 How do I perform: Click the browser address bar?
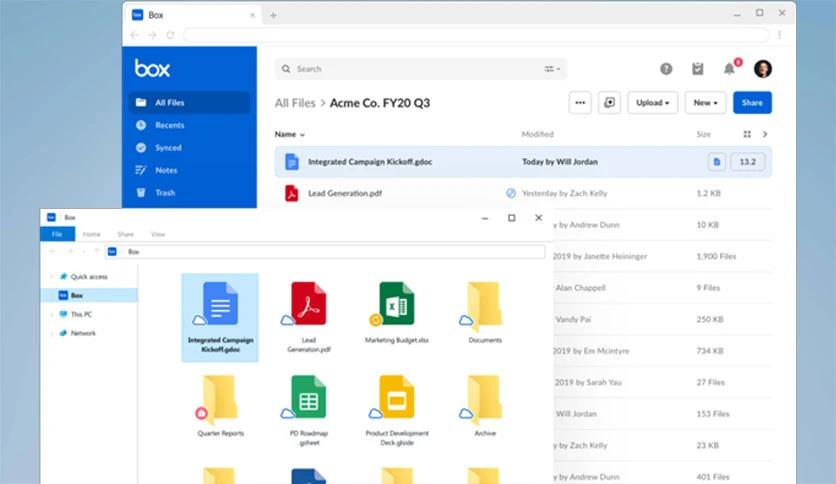(476, 35)
